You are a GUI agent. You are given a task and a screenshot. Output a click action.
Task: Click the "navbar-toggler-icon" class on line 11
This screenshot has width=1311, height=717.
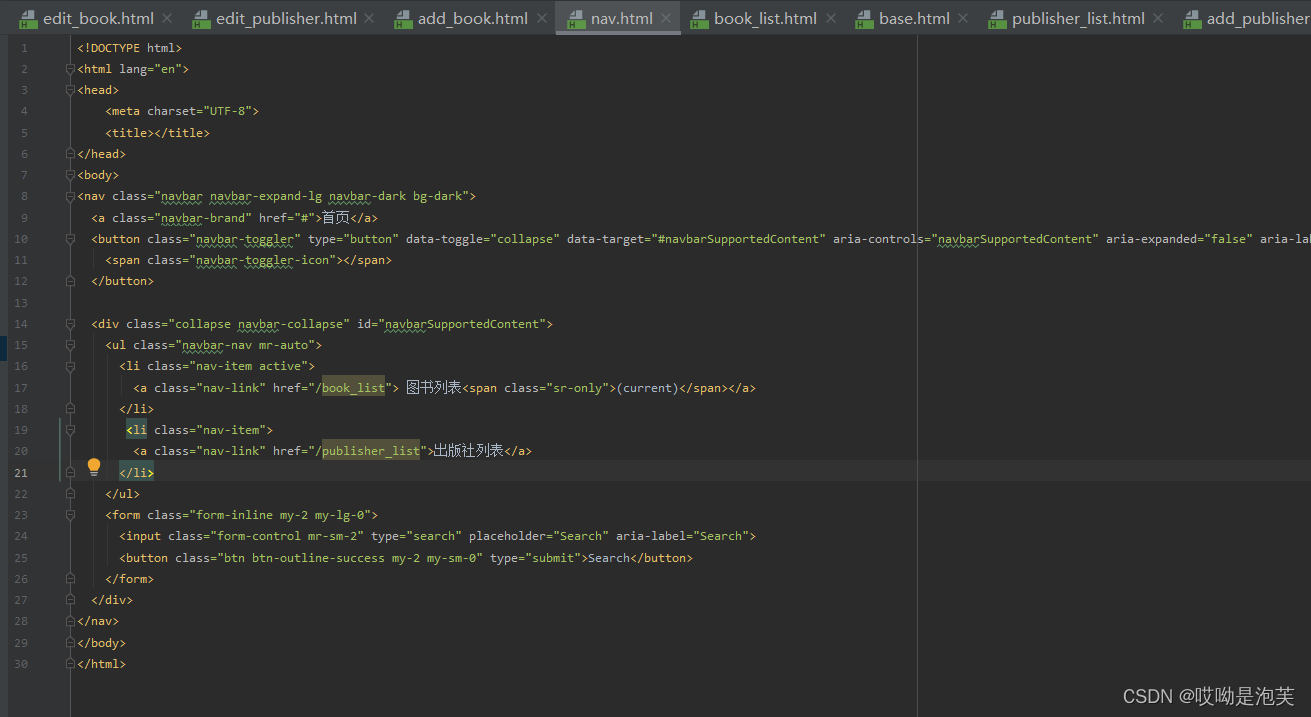coord(262,260)
